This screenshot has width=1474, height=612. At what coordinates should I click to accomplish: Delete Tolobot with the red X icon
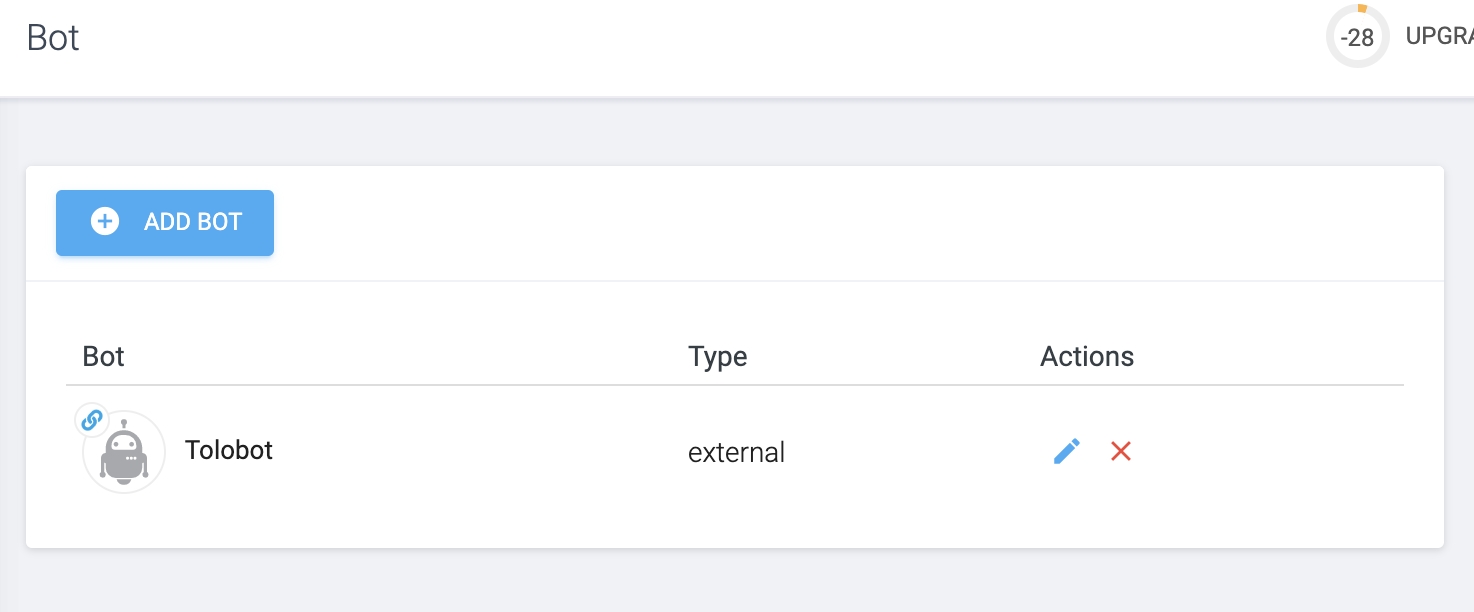[x=1121, y=452]
